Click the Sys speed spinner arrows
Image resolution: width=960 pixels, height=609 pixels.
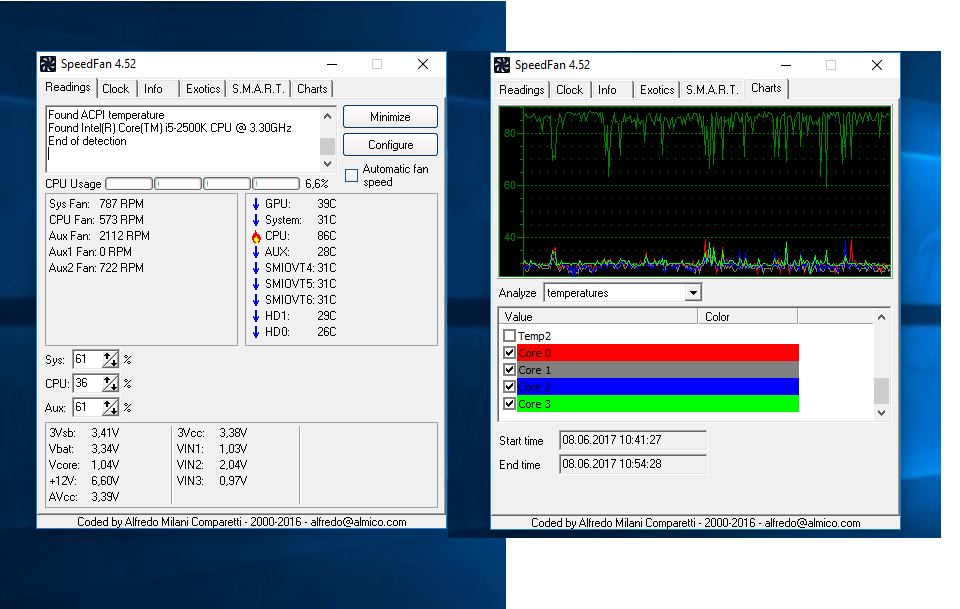[110, 359]
